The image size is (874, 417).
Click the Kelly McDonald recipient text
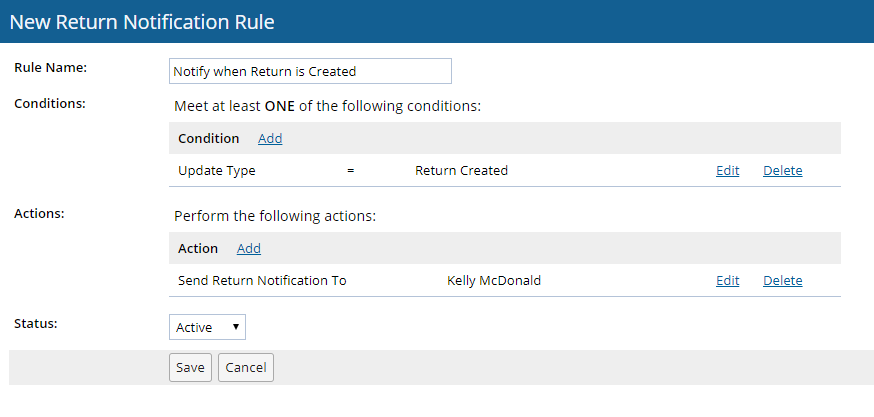[x=494, y=281]
